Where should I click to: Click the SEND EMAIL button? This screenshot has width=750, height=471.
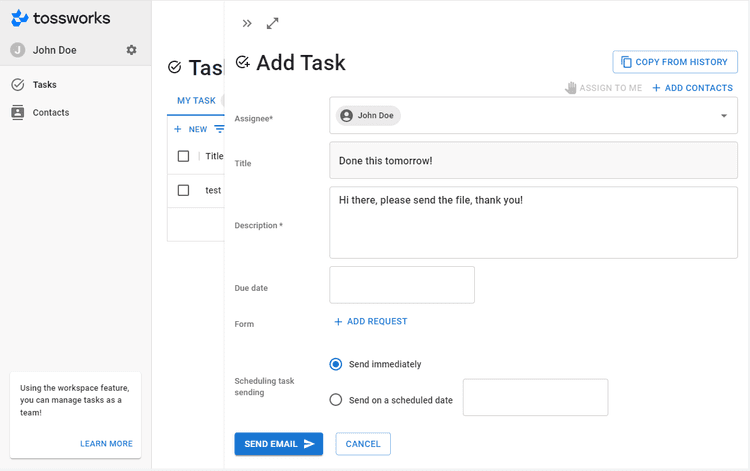[x=278, y=444]
